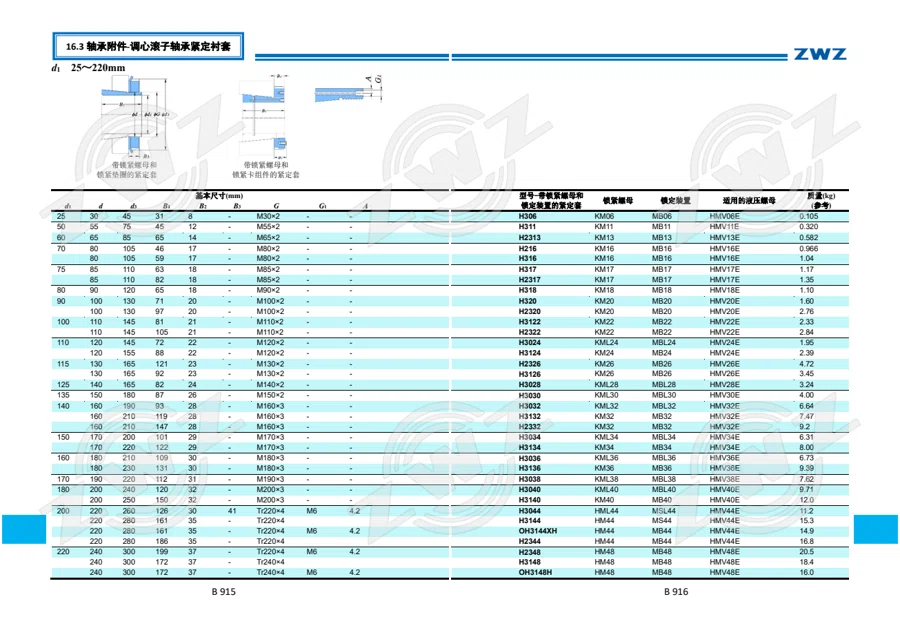The width and height of the screenshot is (900, 637).
Task: Click hydraulic nut HMV06E
Action: pyautogui.click(x=724, y=216)
